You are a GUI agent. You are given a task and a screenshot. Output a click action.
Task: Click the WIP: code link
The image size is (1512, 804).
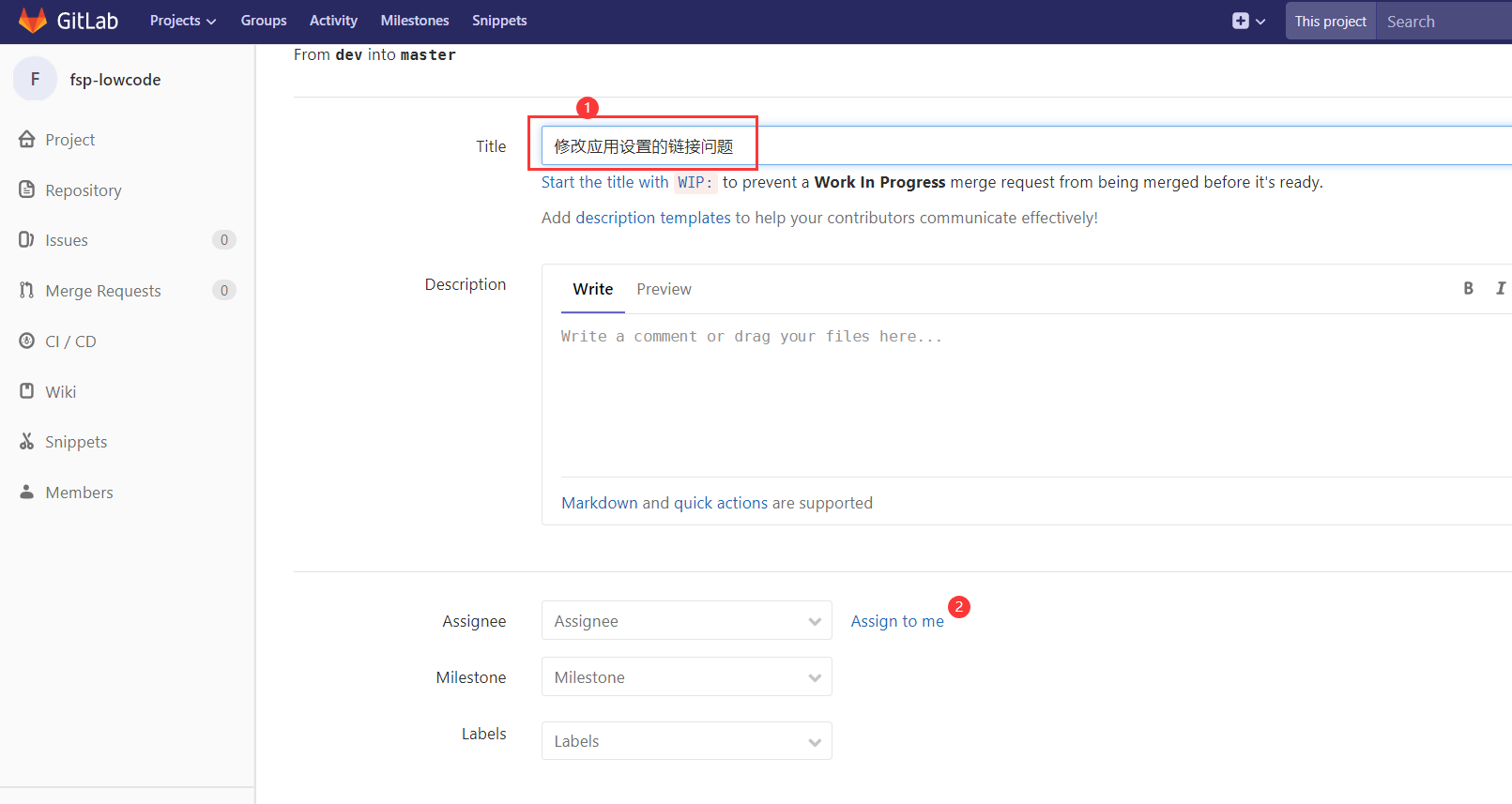pyautogui.click(x=695, y=182)
